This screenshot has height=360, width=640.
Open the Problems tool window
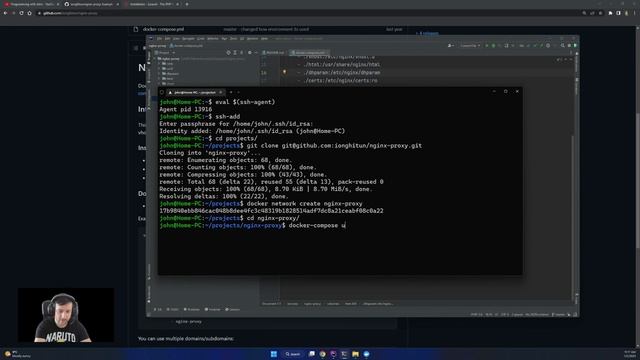click(192, 310)
